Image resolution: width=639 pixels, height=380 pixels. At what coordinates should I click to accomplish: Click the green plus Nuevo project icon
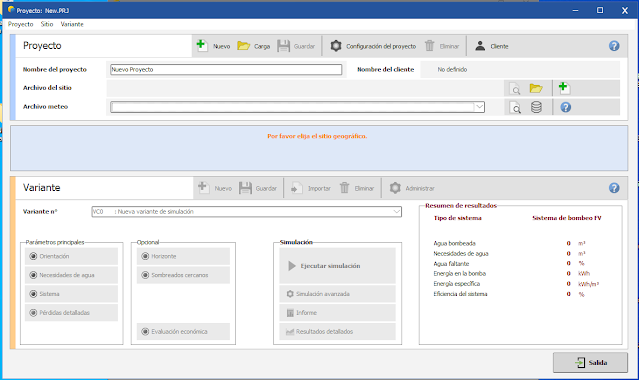click(x=202, y=45)
